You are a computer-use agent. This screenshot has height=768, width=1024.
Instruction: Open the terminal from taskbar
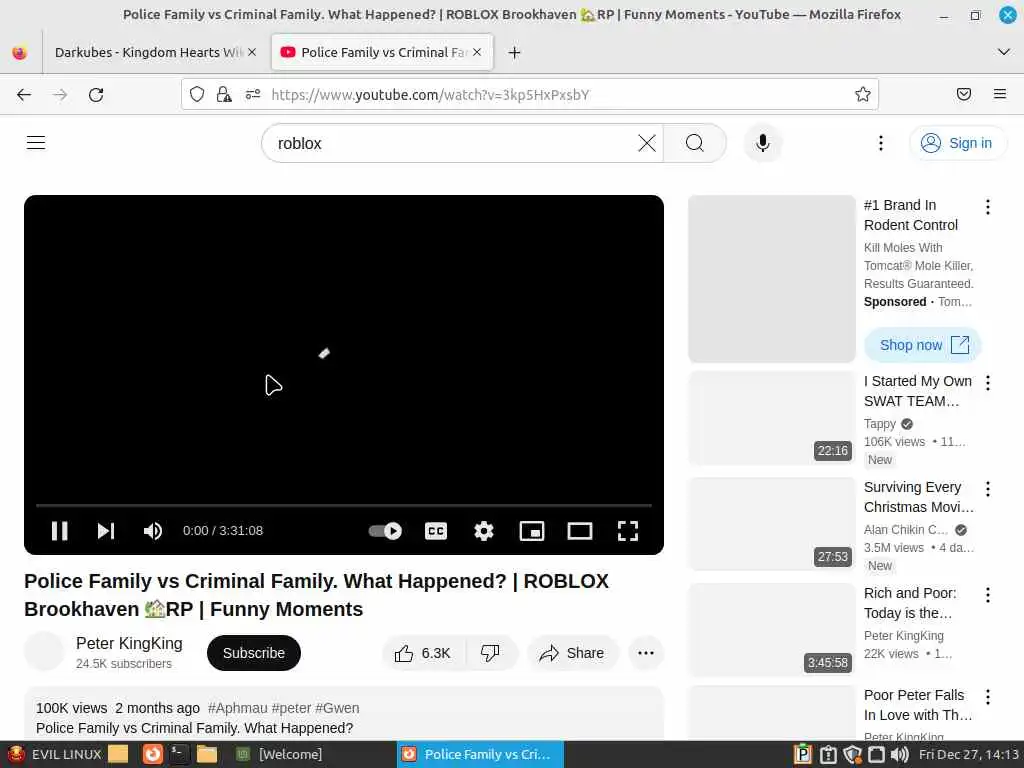coord(178,754)
